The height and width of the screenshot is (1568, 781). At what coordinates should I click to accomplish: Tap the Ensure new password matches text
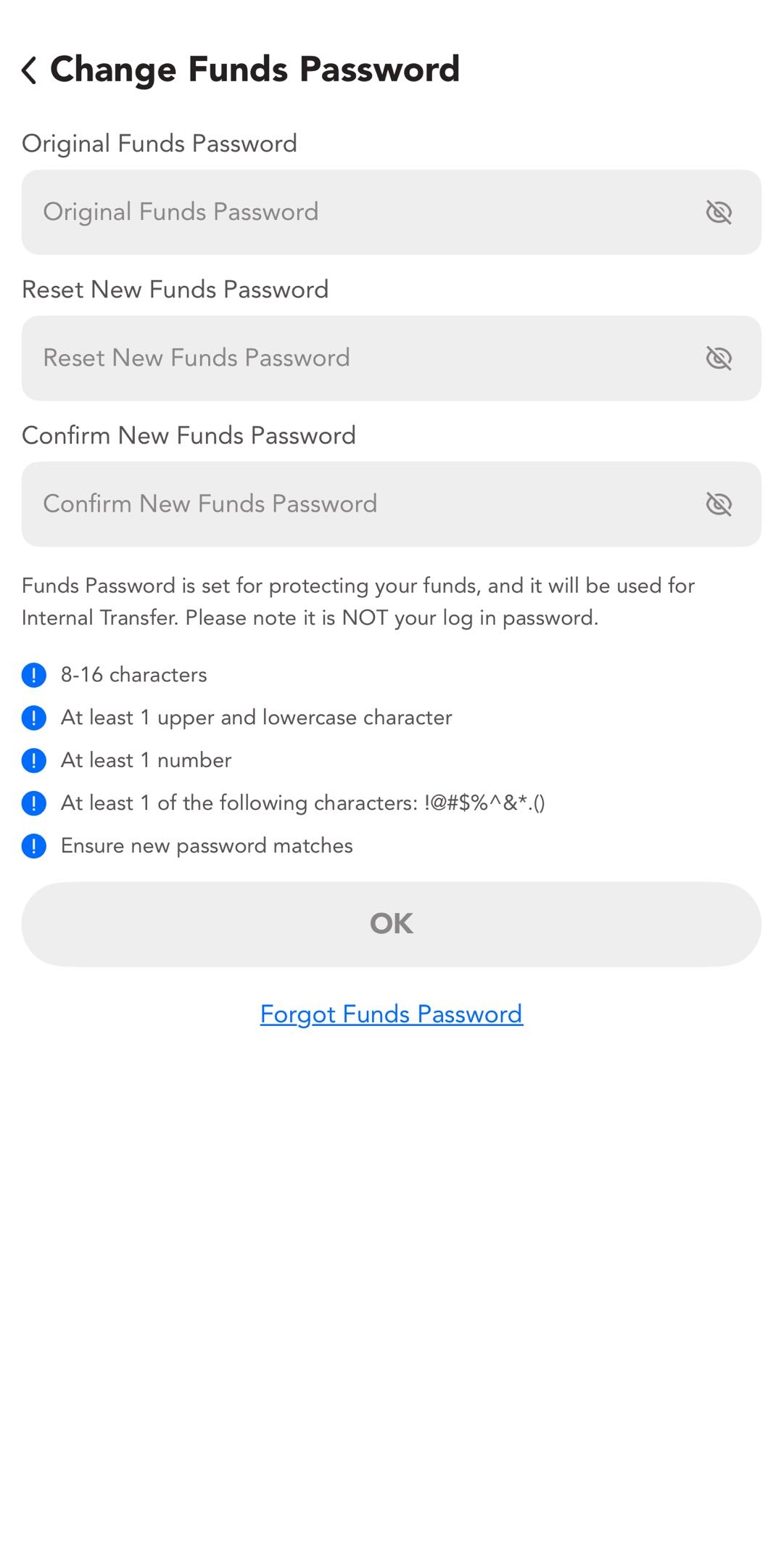207,846
